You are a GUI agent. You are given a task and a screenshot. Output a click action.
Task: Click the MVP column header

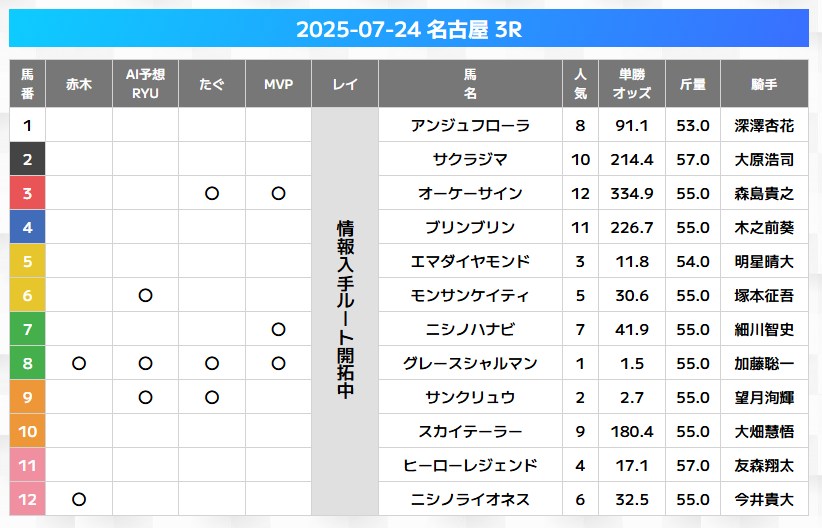pos(278,84)
